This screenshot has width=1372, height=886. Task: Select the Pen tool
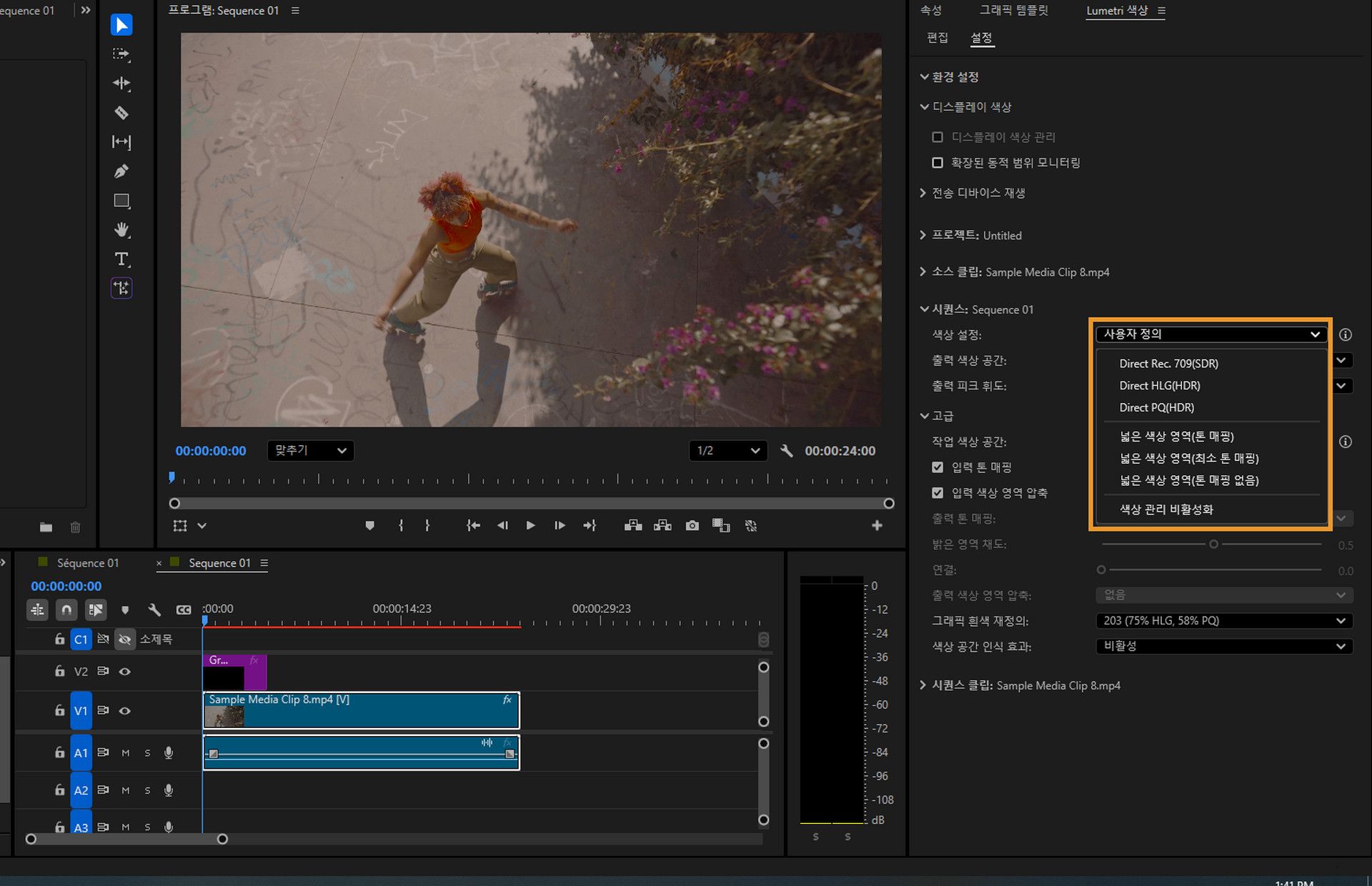click(121, 171)
